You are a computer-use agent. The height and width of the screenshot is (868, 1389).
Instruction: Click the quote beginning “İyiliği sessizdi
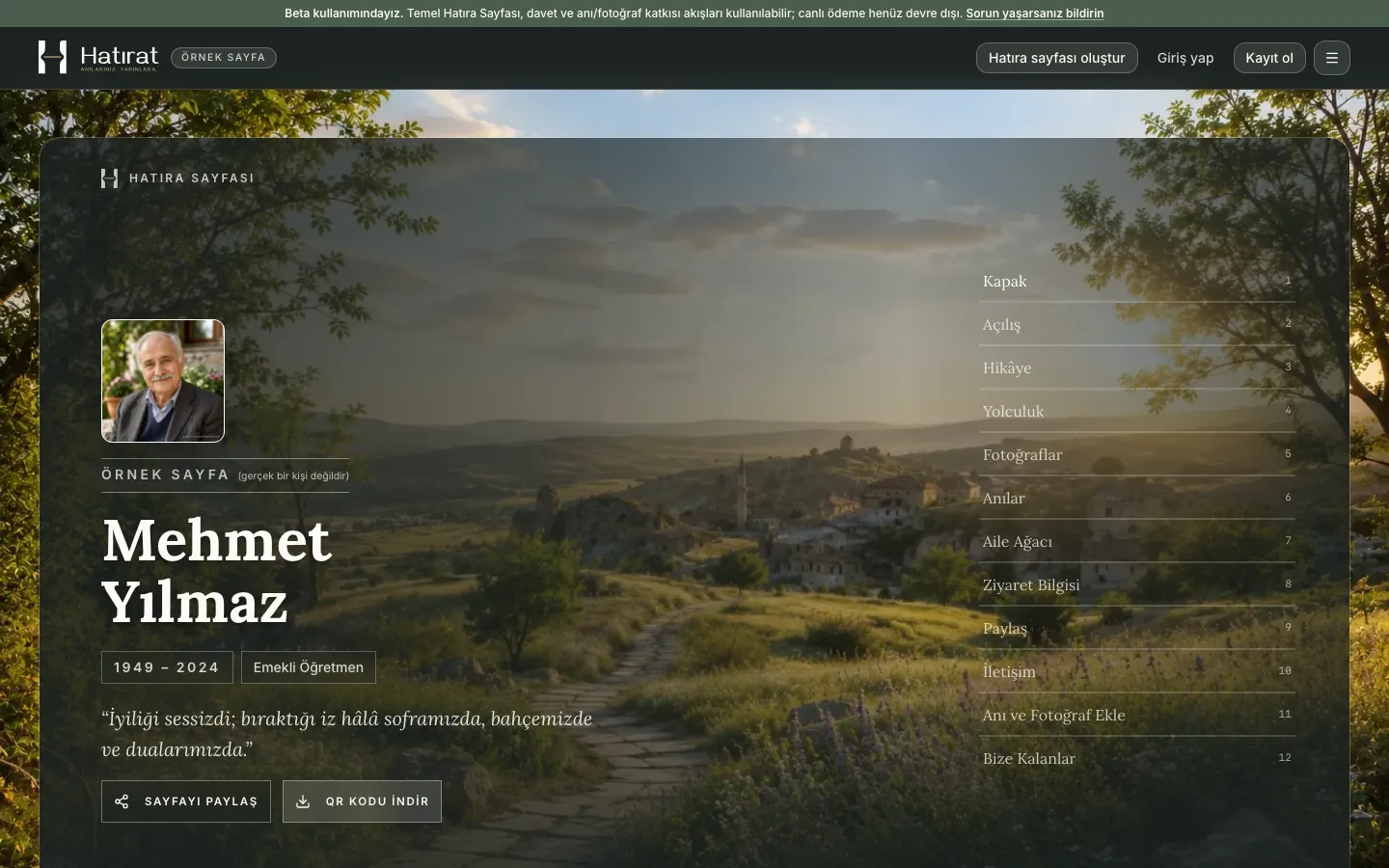coord(347,734)
